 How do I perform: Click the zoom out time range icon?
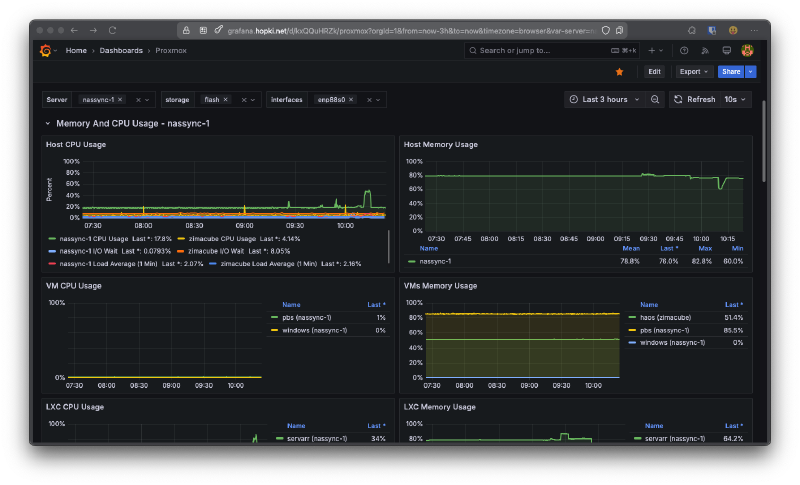coord(655,100)
